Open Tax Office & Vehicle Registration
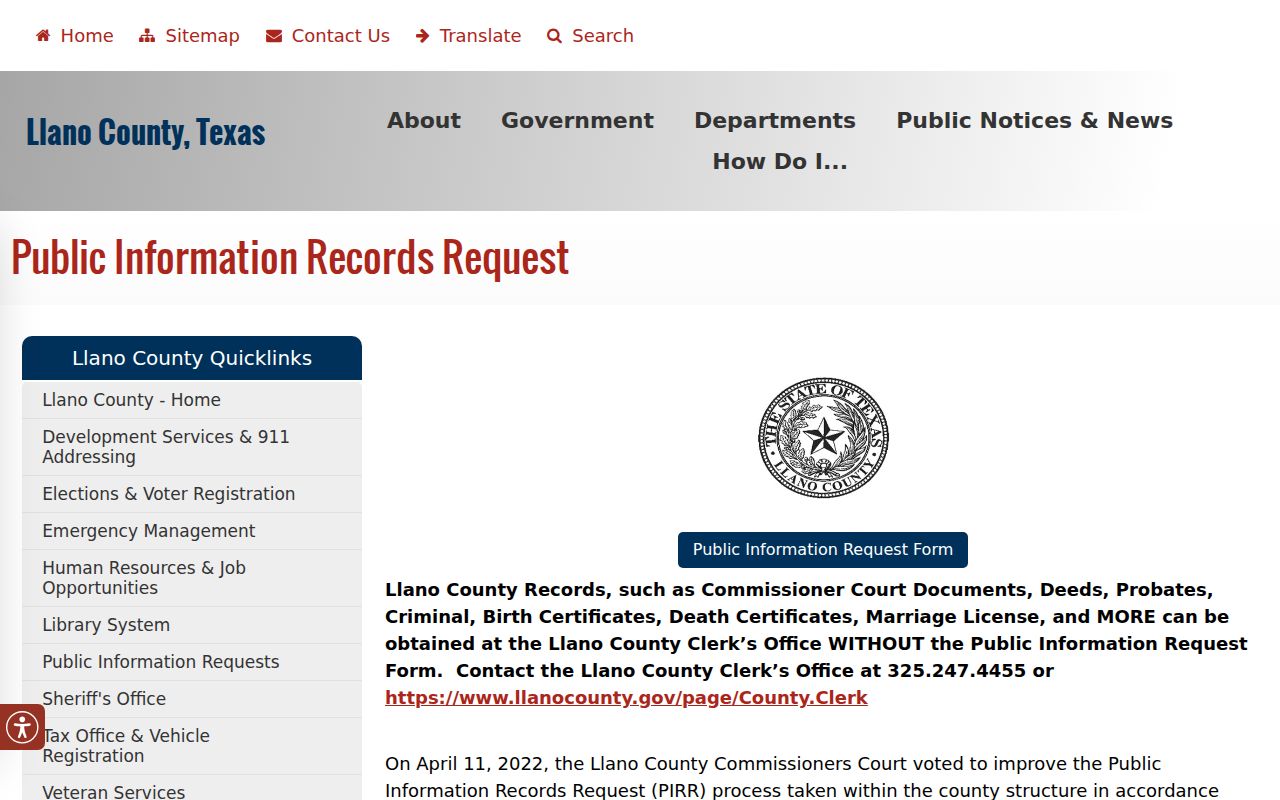This screenshot has height=800, width=1280. pyautogui.click(x=192, y=746)
